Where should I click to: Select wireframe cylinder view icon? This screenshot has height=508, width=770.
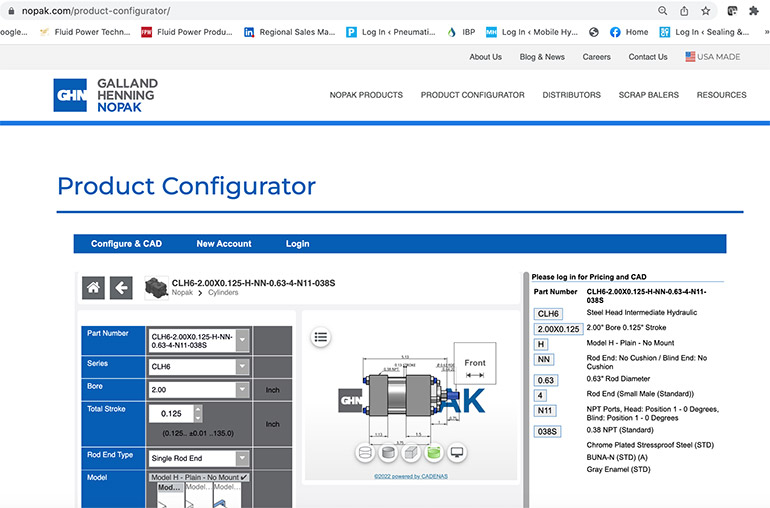(365, 452)
